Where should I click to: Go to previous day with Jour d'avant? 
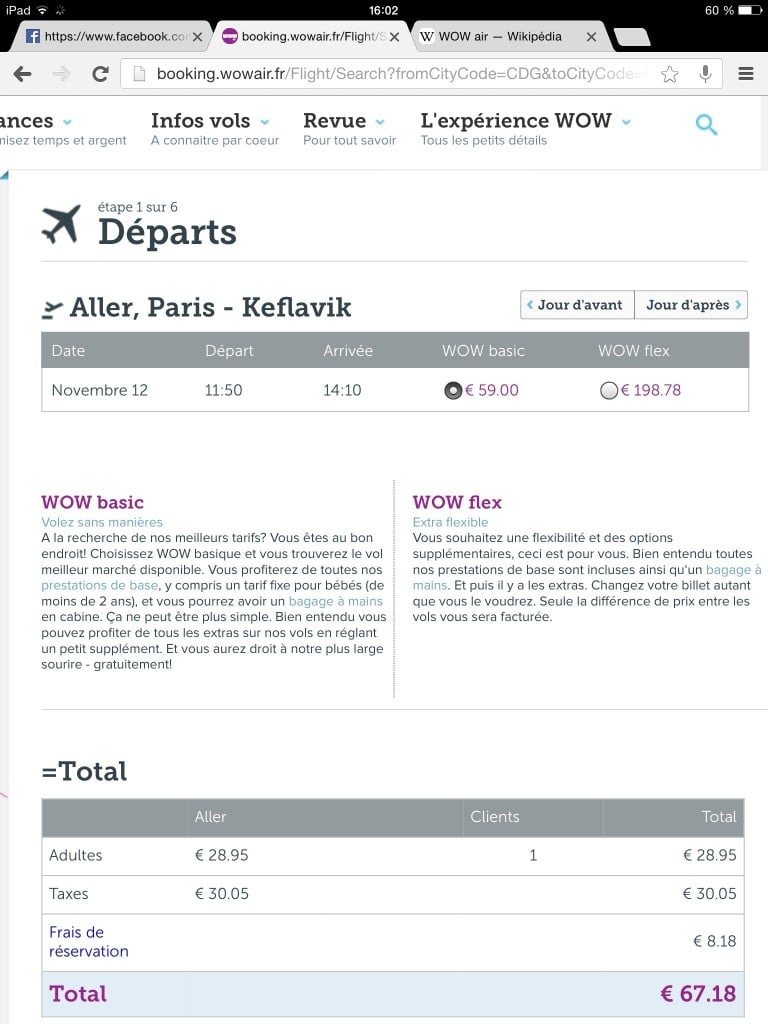tap(578, 305)
